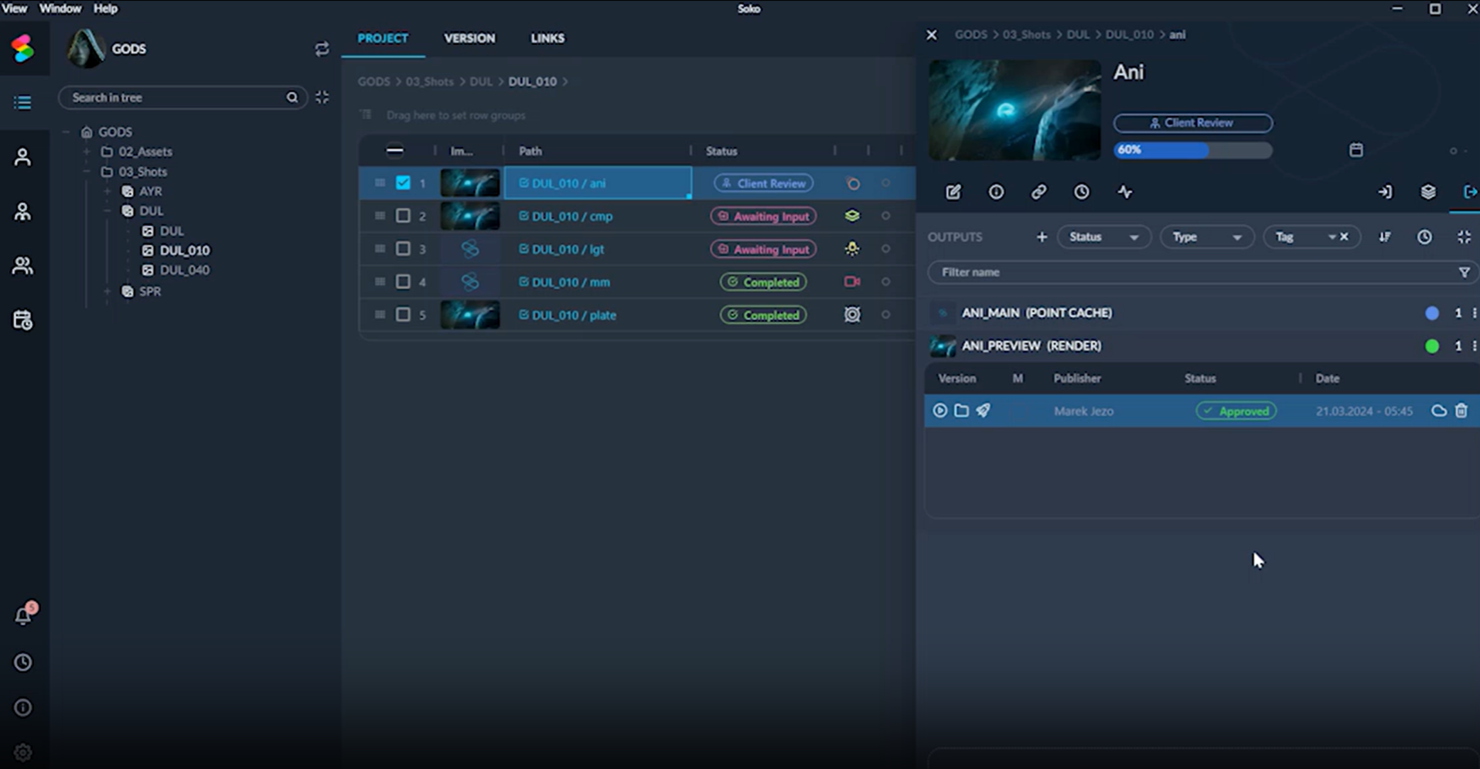Open the time log clock icon in Ani toolbar
The image size is (1480, 769).
1082,192
